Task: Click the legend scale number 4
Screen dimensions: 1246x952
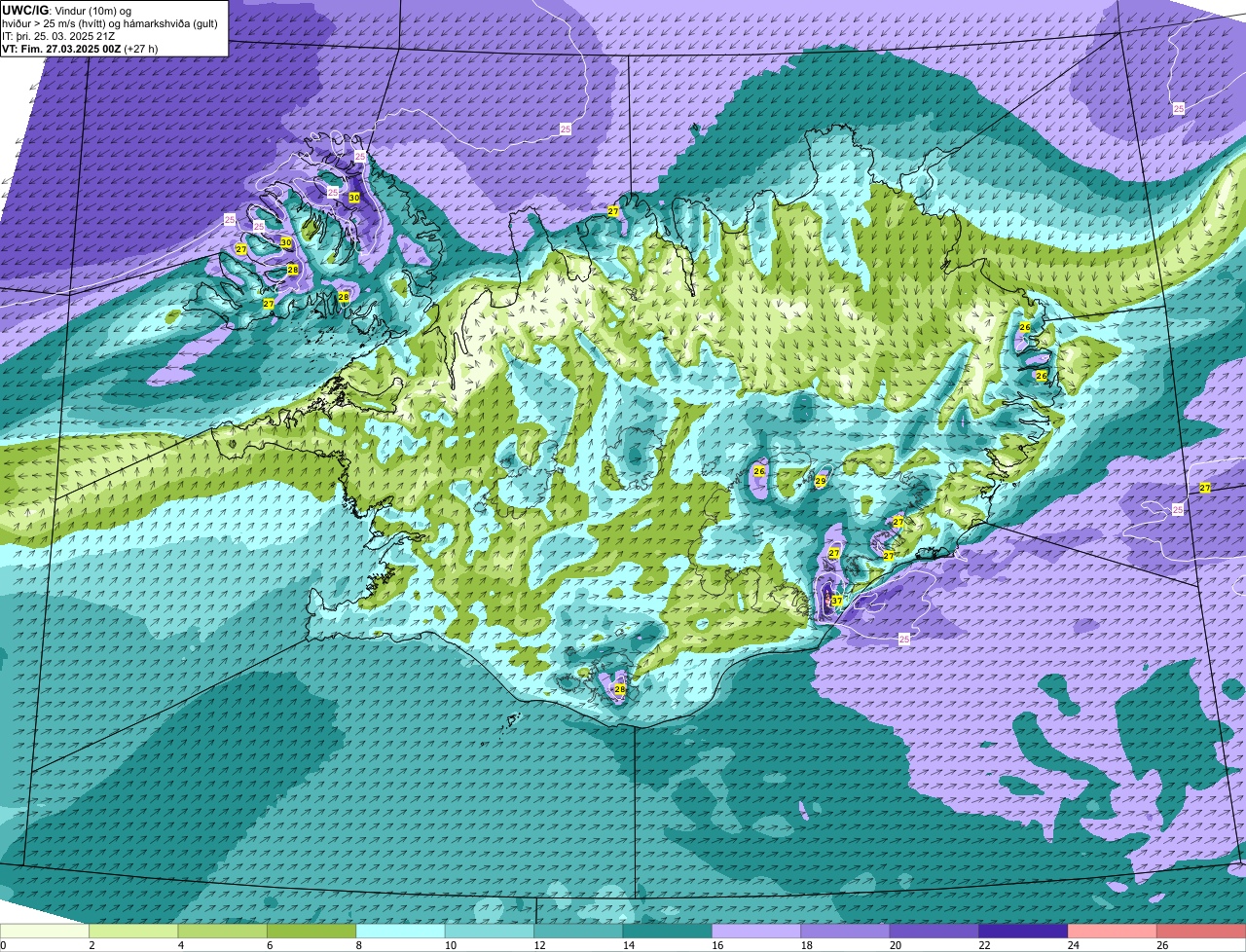Action: [x=181, y=945]
